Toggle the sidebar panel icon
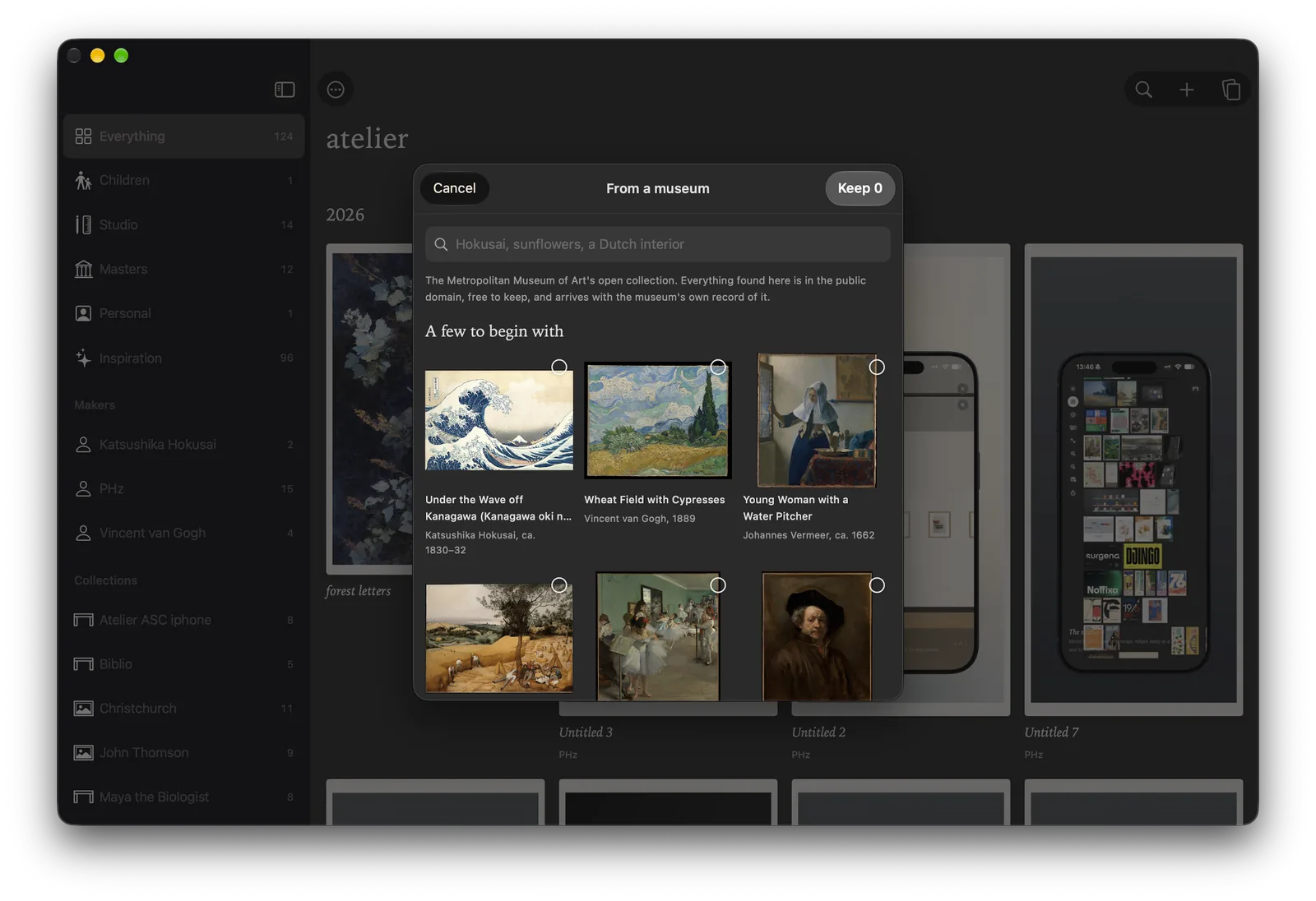 [x=285, y=90]
